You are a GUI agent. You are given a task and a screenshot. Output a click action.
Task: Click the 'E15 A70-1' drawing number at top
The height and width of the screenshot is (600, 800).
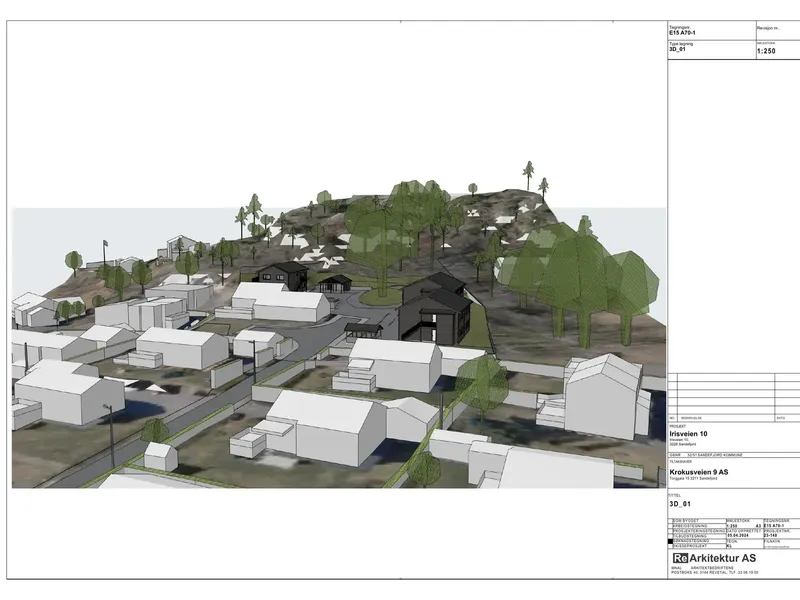pyautogui.click(x=682, y=33)
